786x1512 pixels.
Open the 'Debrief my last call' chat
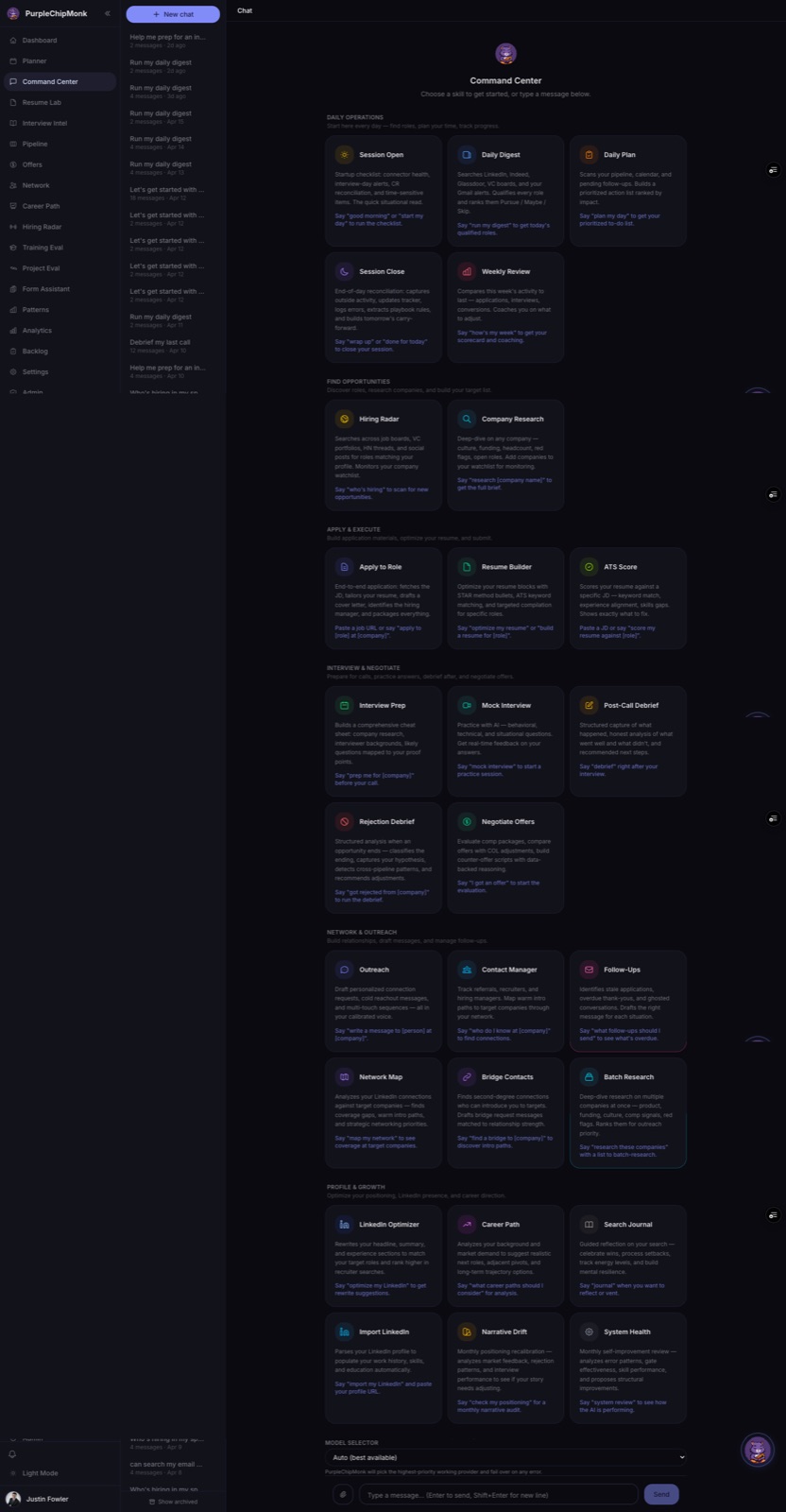173,346
